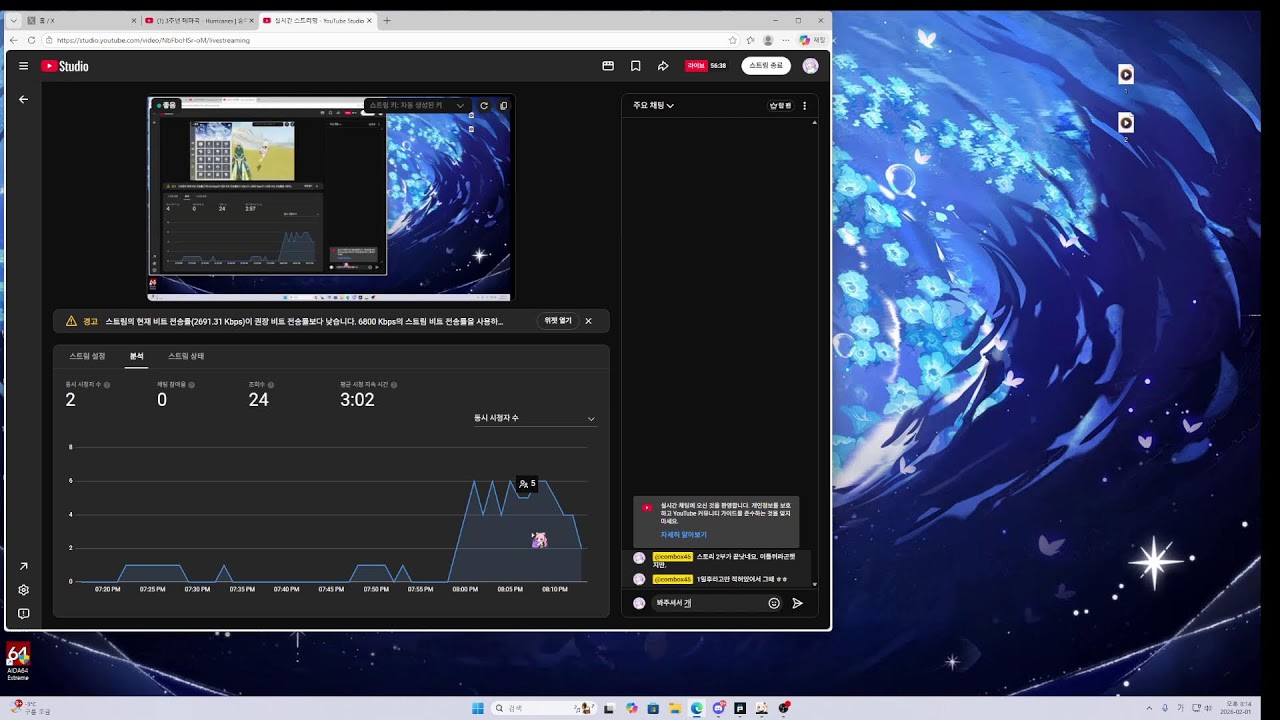This screenshot has width=1280, height=720.
Task: Click the 위젯 열기 button
Action: pos(558,321)
